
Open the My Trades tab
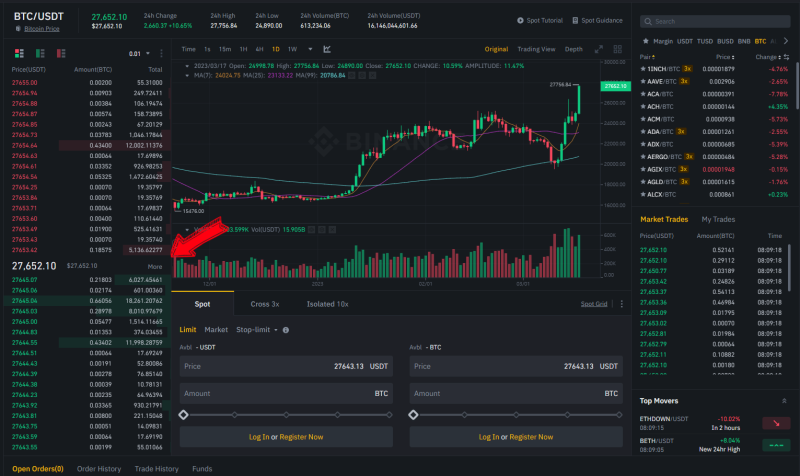(x=718, y=219)
